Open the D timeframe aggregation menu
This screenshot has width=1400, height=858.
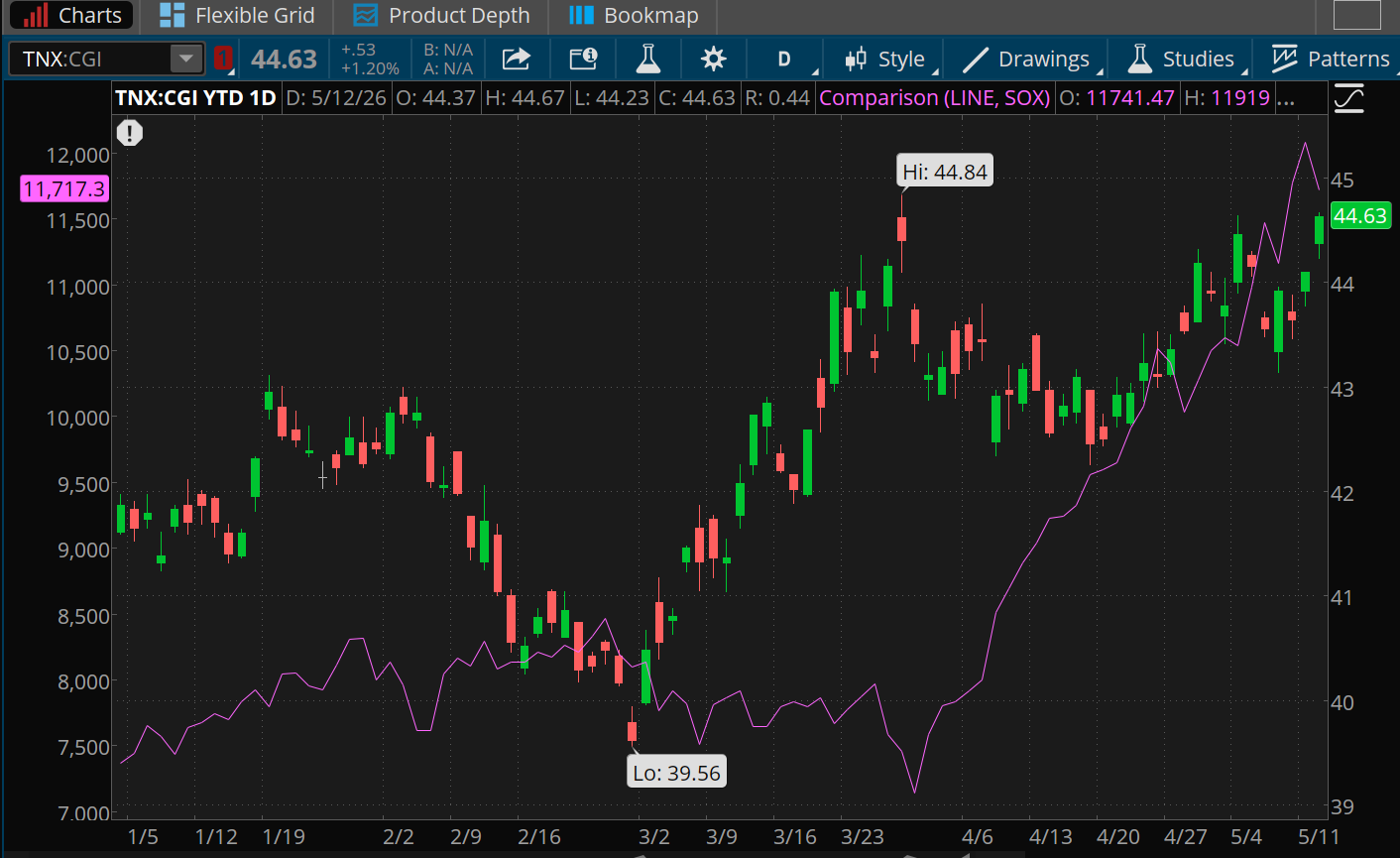(784, 59)
